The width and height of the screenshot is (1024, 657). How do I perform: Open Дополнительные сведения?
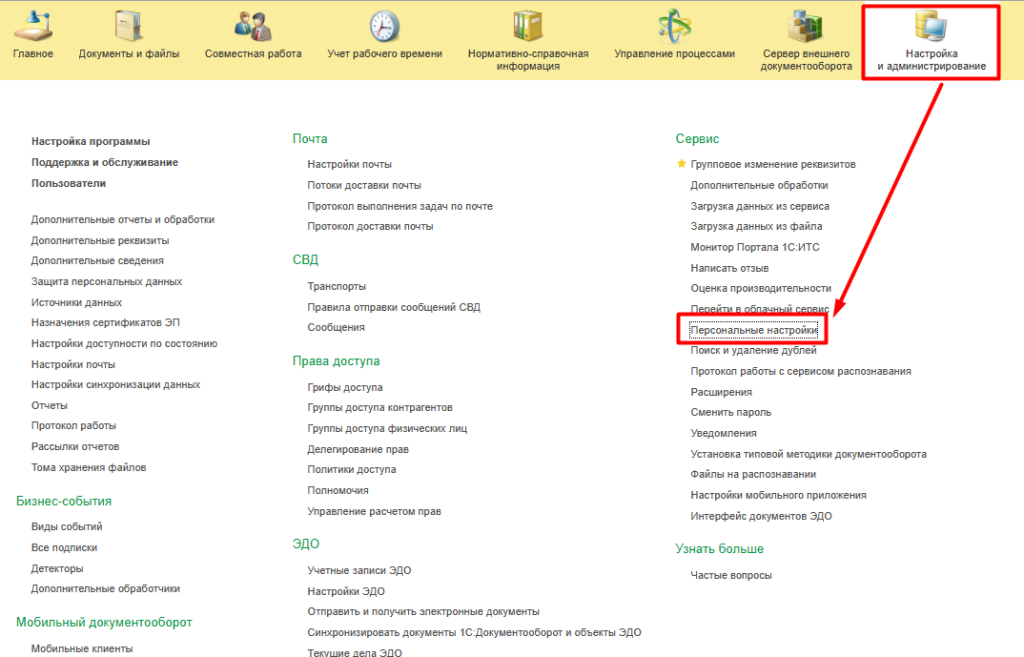pyautogui.click(x=97, y=260)
